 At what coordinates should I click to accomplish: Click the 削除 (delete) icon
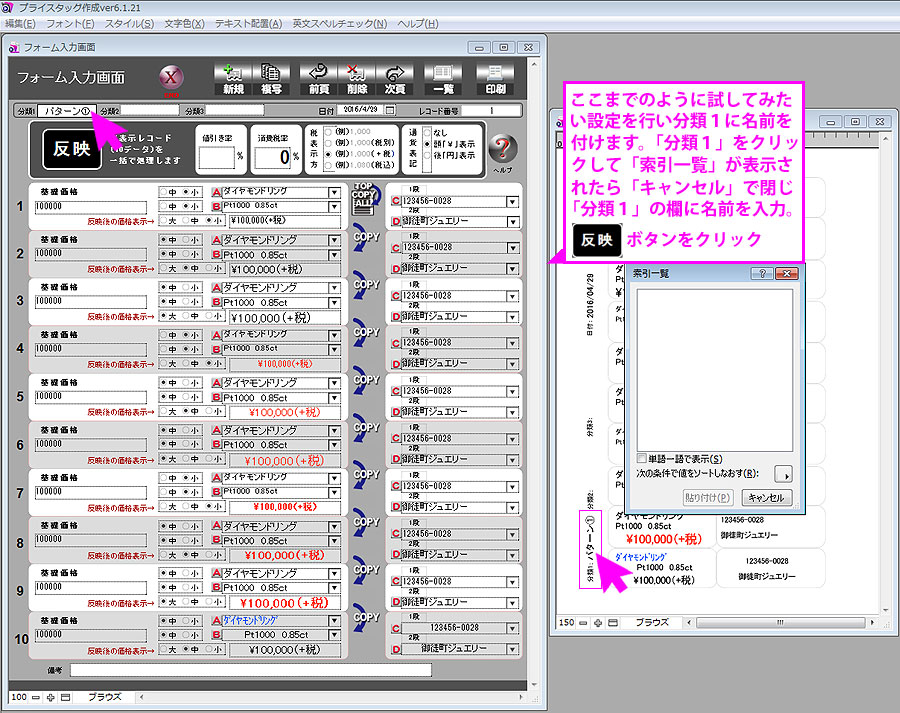tap(355, 78)
